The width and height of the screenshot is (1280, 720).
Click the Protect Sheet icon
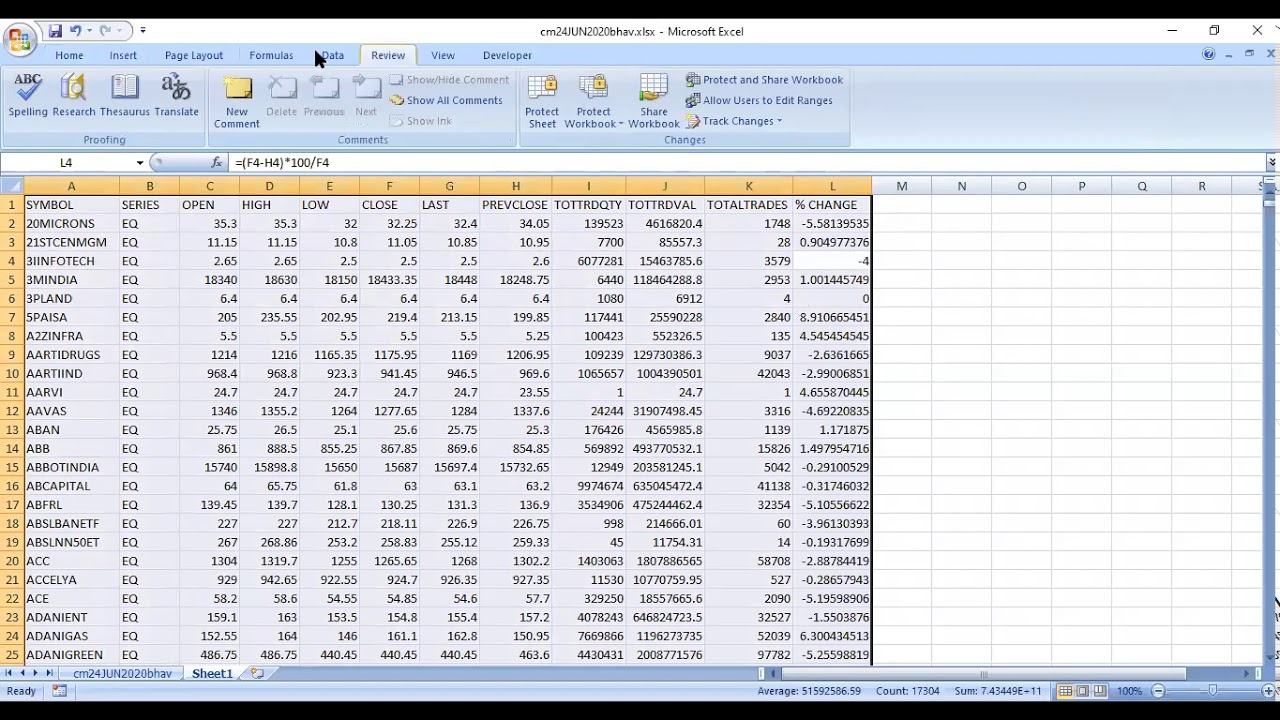point(542,101)
